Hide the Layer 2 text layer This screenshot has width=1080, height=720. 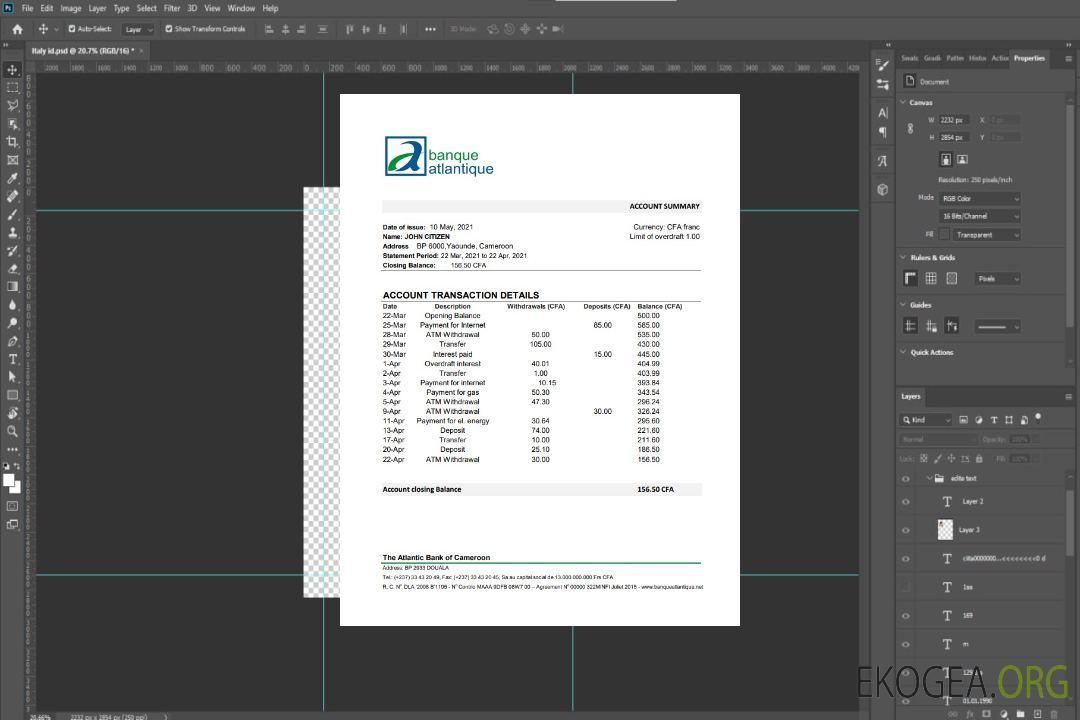906,502
